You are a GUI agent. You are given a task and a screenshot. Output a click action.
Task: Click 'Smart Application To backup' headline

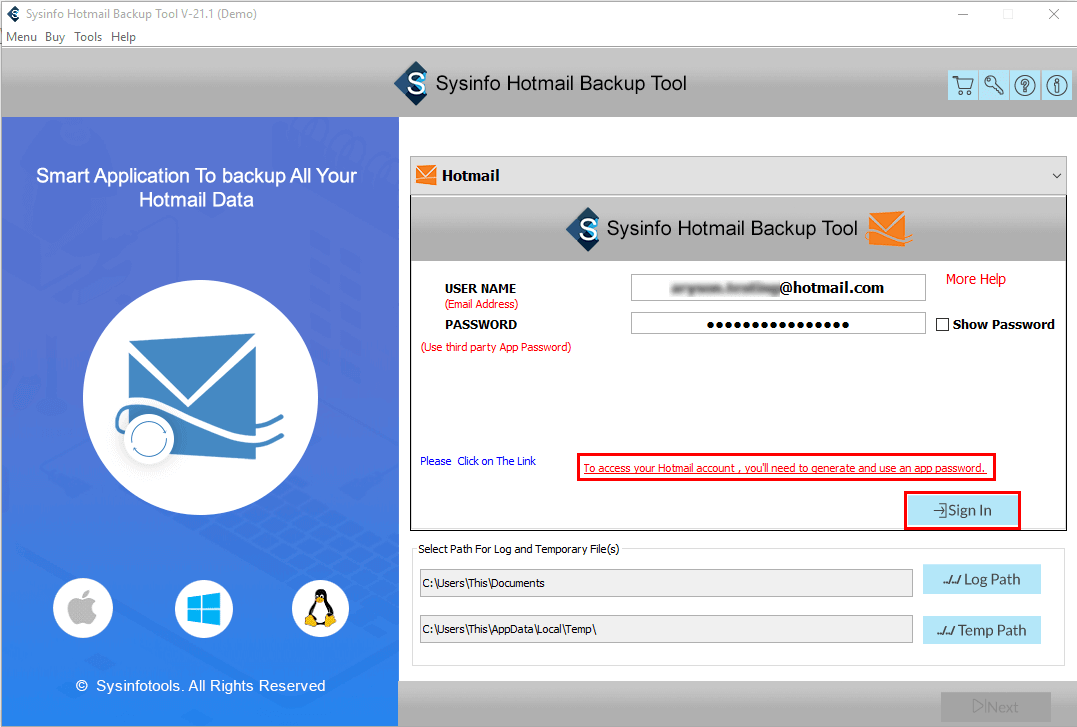click(x=196, y=188)
